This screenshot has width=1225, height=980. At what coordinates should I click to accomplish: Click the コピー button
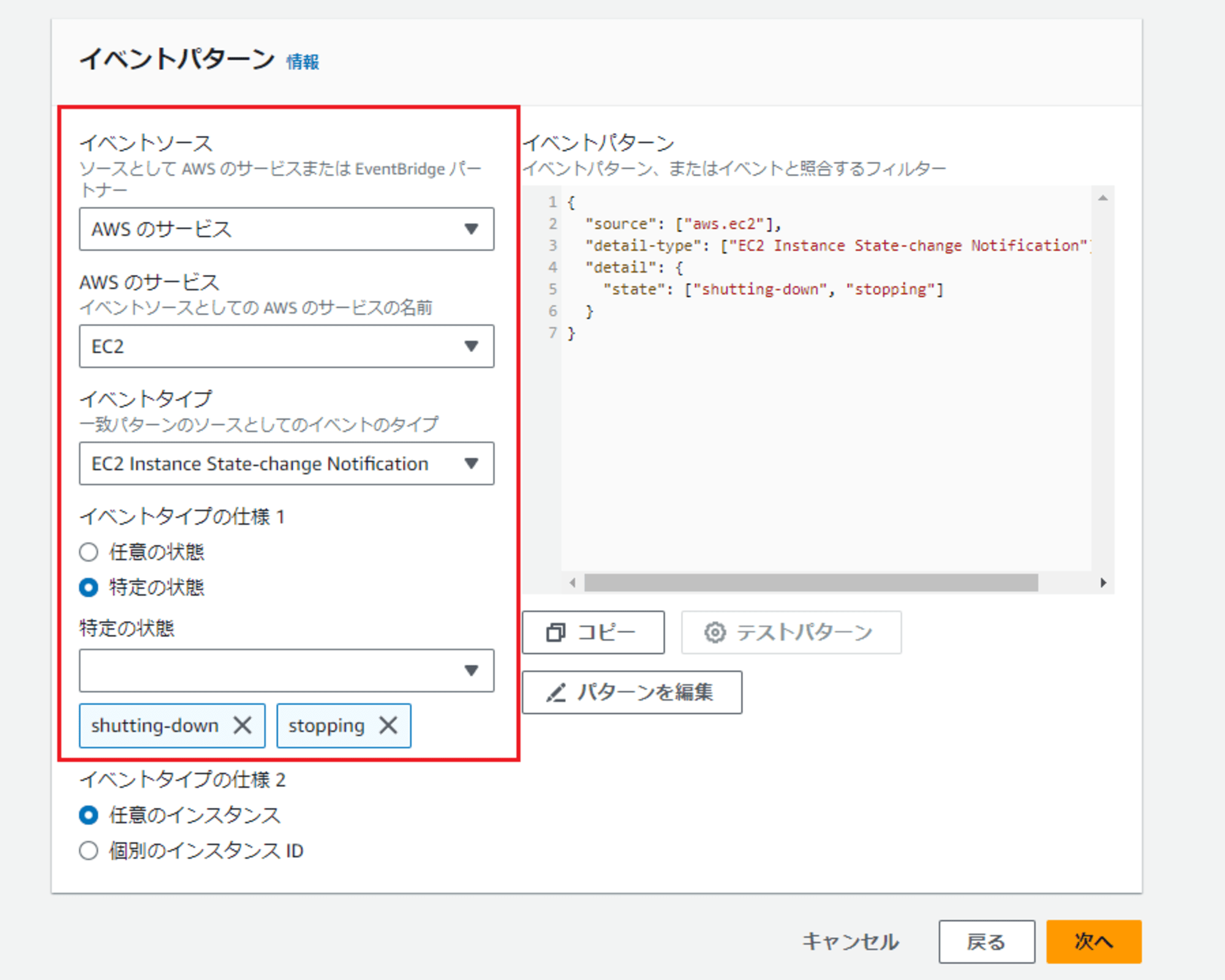(x=594, y=632)
